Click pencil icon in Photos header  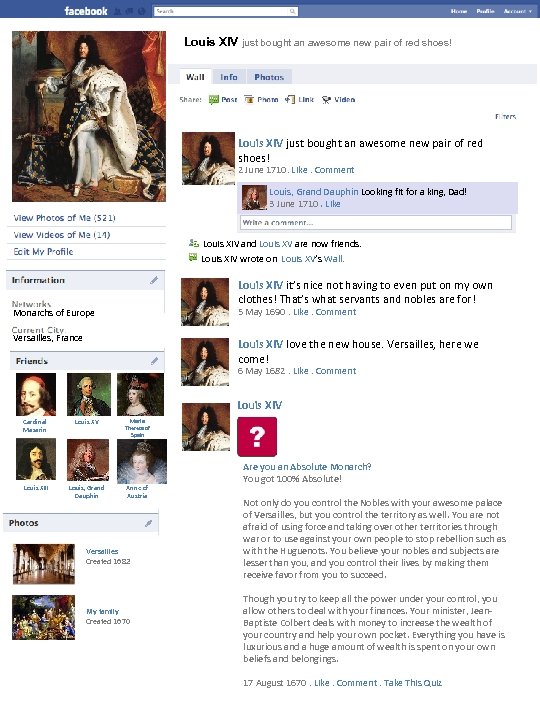(x=148, y=523)
